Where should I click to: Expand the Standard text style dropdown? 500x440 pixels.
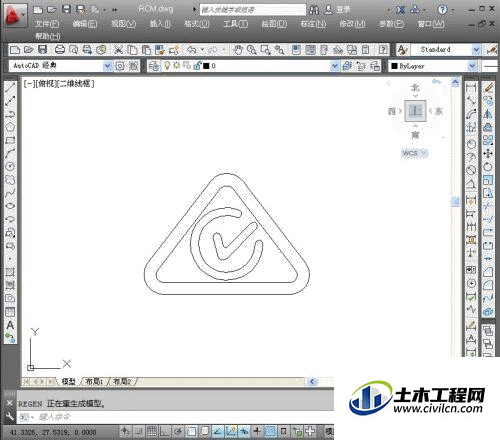tap(476, 50)
